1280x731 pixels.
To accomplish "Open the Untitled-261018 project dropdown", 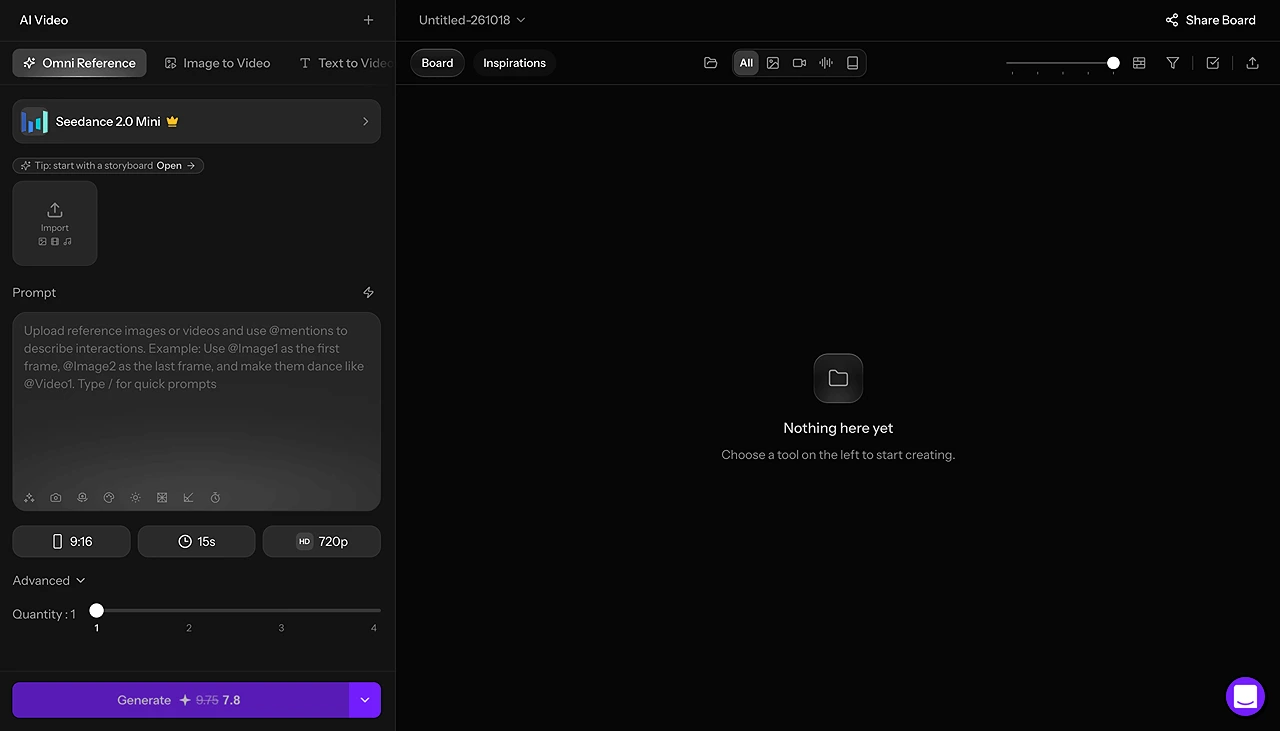I will pyautogui.click(x=472, y=20).
